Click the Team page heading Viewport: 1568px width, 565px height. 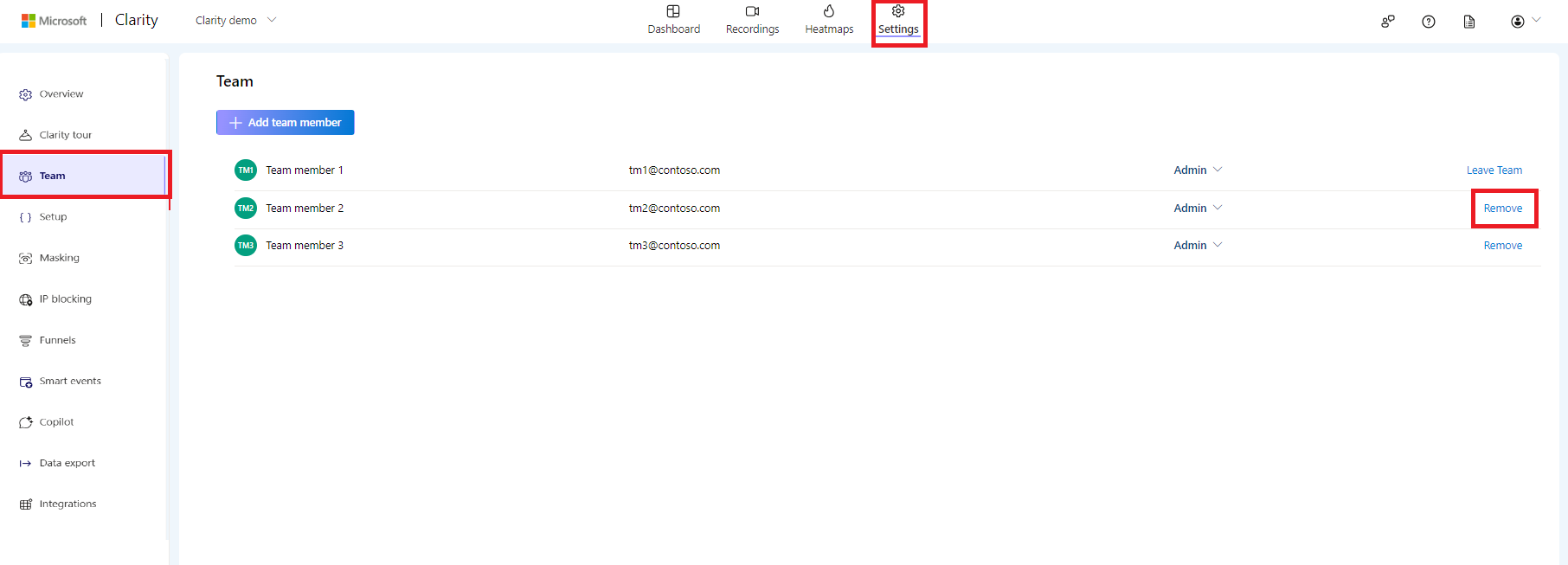(x=235, y=81)
